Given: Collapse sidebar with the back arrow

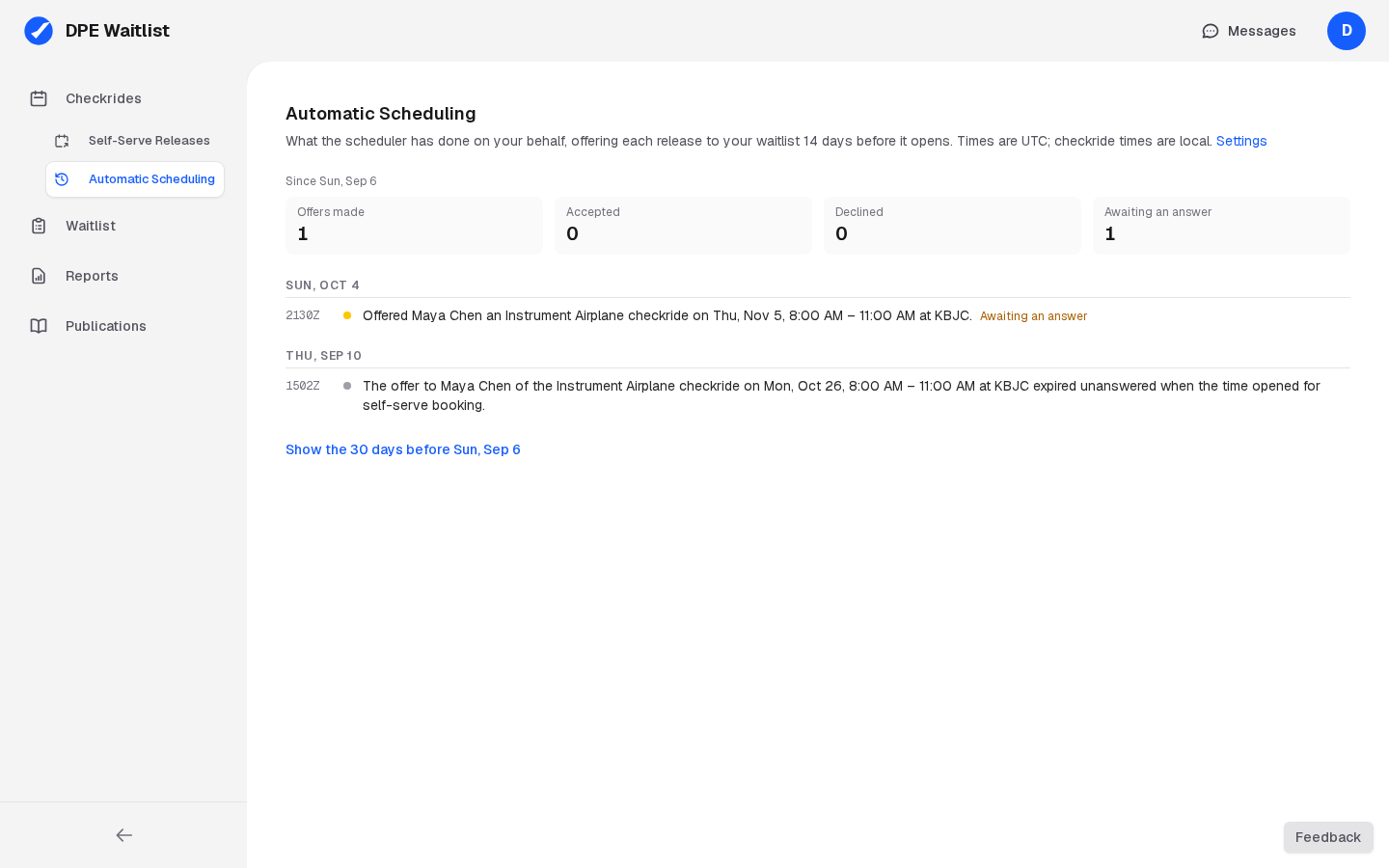Looking at the screenshot, I should point(123,835).
